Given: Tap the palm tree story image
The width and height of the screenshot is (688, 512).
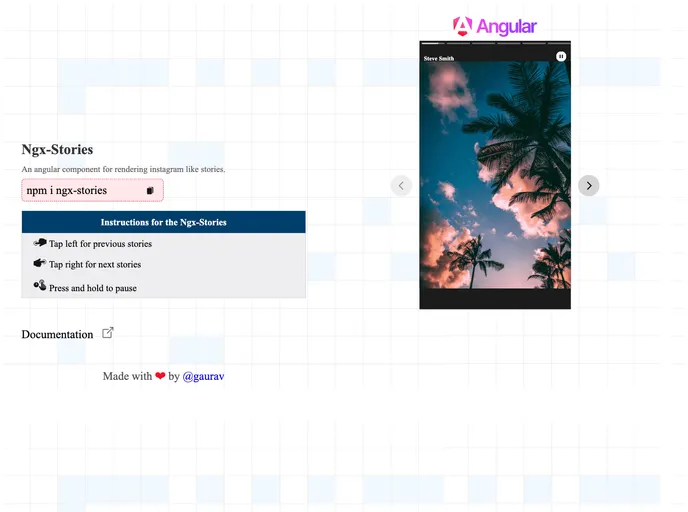Looking at the screenshot, I should 495,175.
